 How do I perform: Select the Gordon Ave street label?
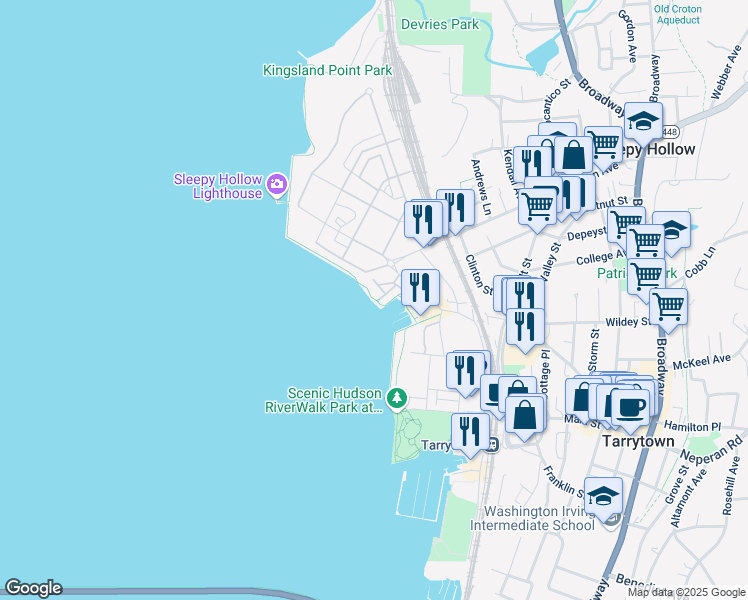628,36
